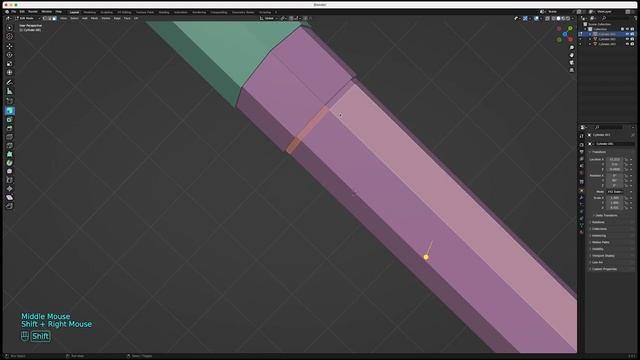
Task: Switch to the Modeling workspace tab
Action: [89, 12]
